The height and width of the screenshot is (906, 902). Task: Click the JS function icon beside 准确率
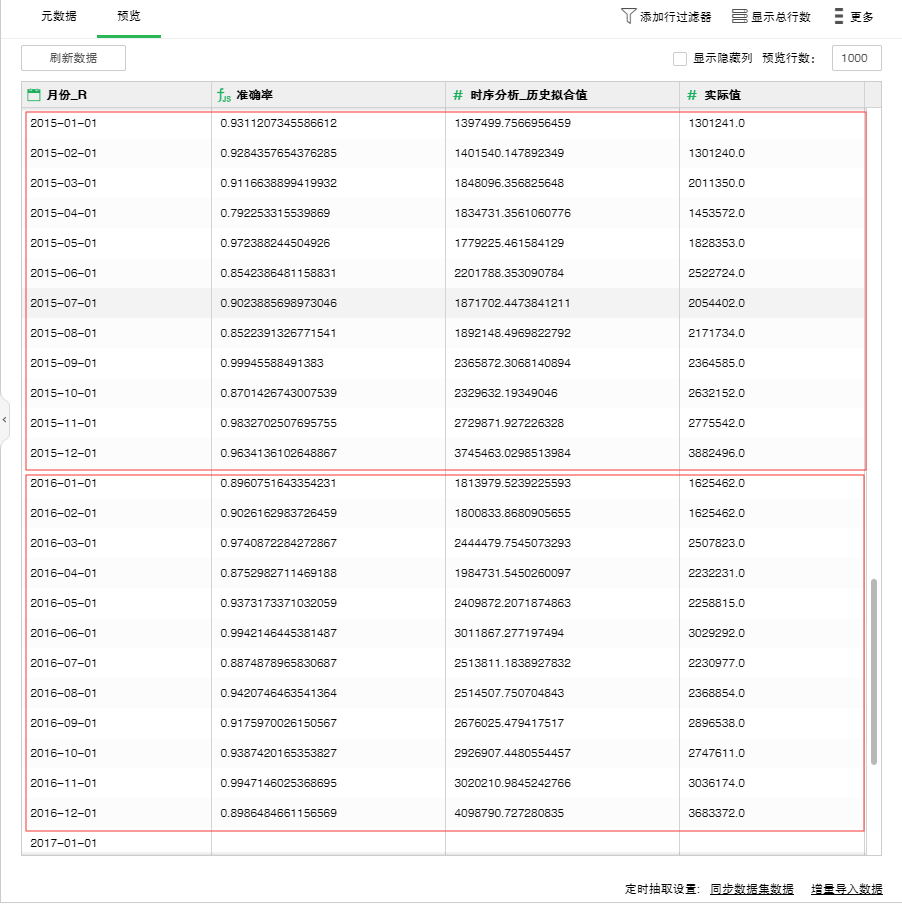point(224,95)
